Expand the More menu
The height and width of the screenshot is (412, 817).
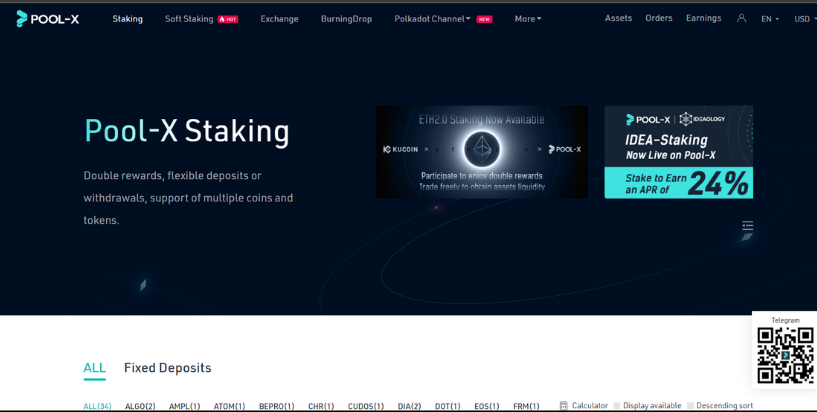tap(528, 19)
